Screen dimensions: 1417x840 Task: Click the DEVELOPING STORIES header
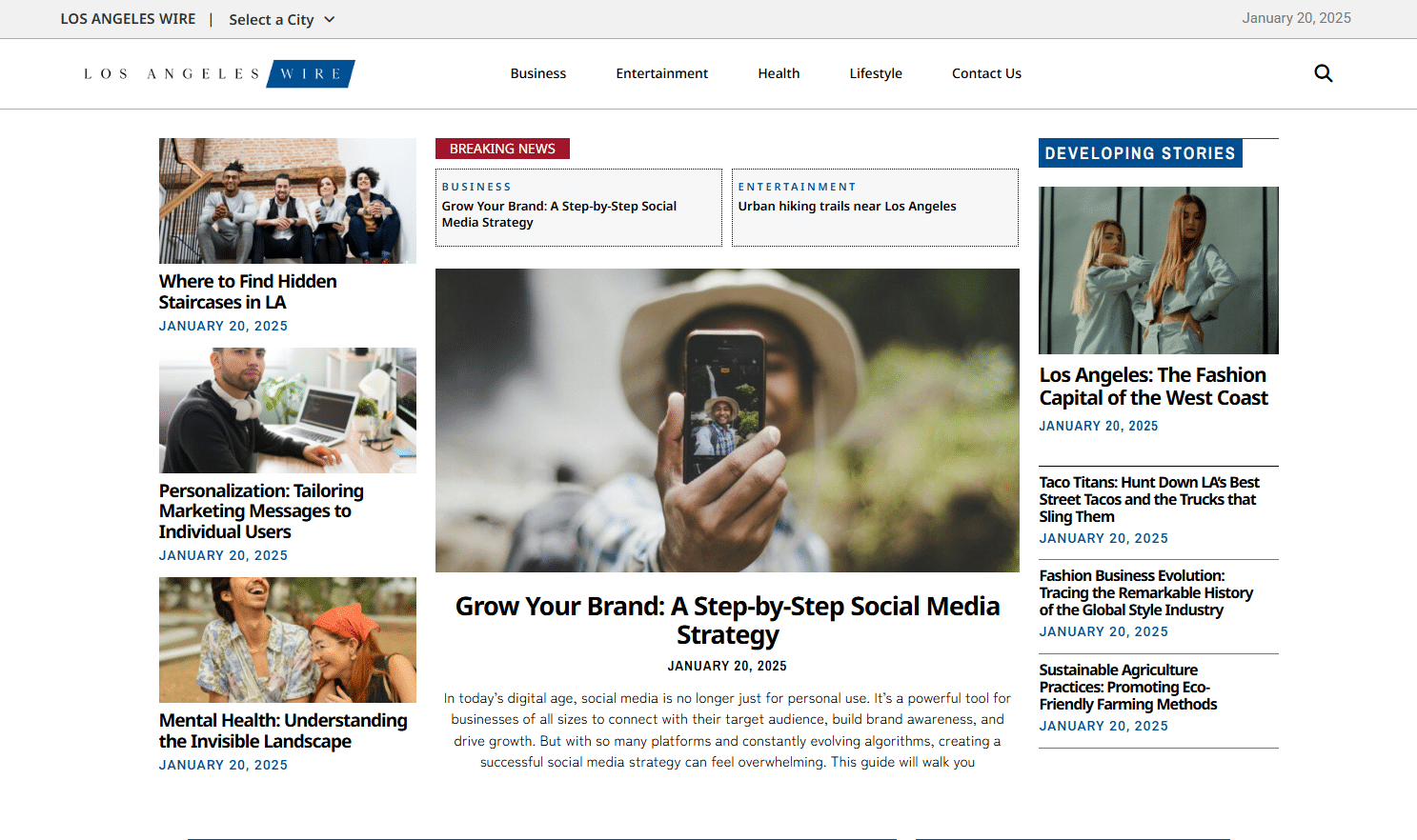(1140, 153)
